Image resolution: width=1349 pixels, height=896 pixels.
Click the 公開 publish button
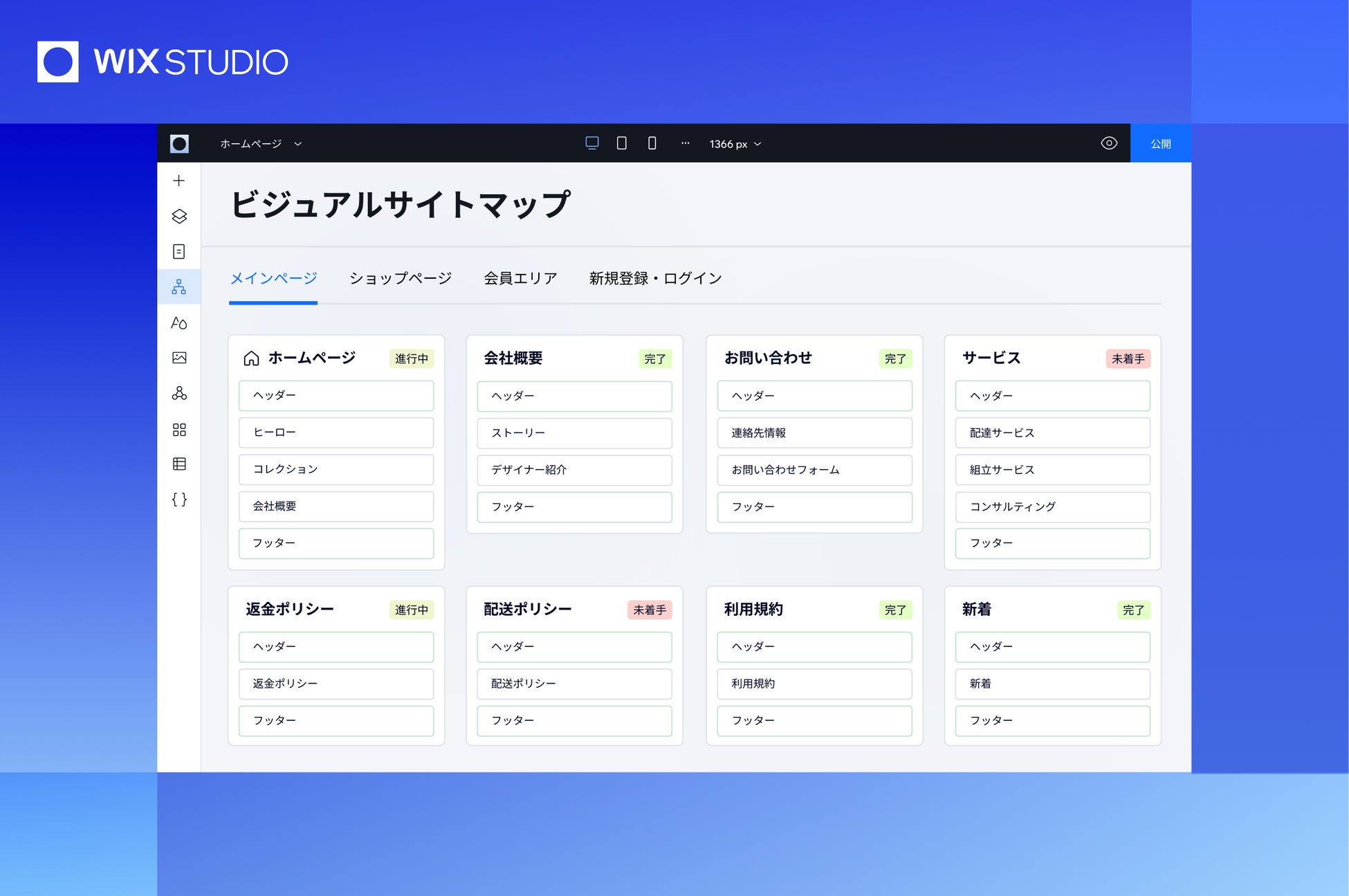tap(1160, 144)
